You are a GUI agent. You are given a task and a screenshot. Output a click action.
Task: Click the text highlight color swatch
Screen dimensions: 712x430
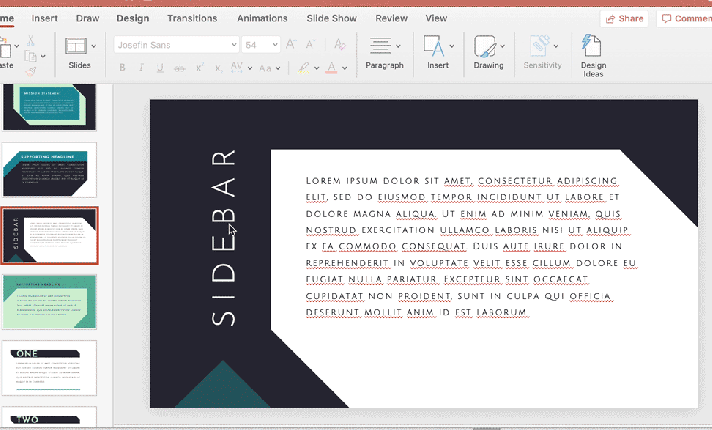click(x=302, y=68)
